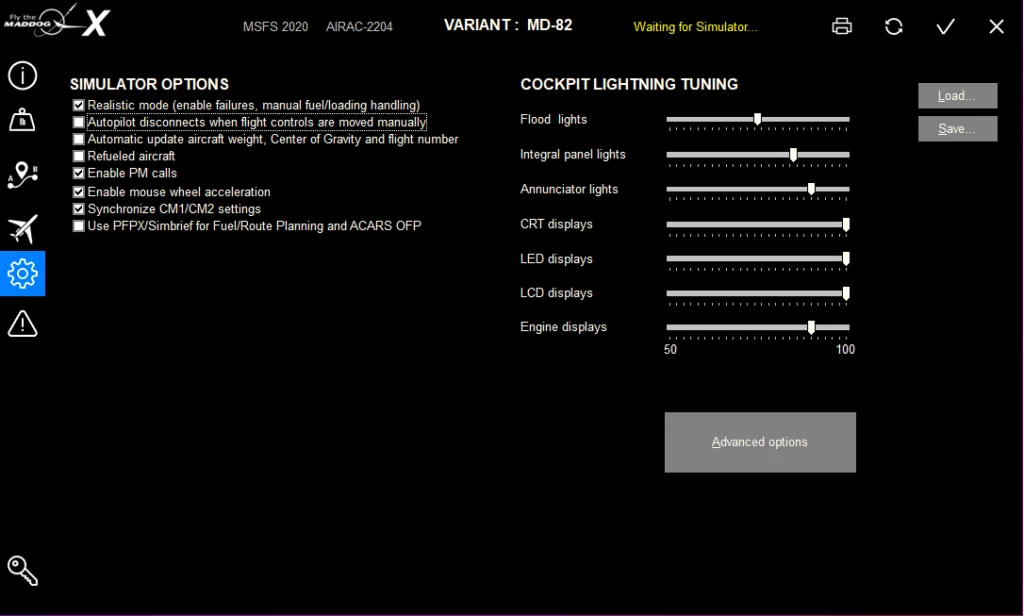Click the MSFS 2020 label
This screenshot has width=1024, height=616.
click(276, 27)
